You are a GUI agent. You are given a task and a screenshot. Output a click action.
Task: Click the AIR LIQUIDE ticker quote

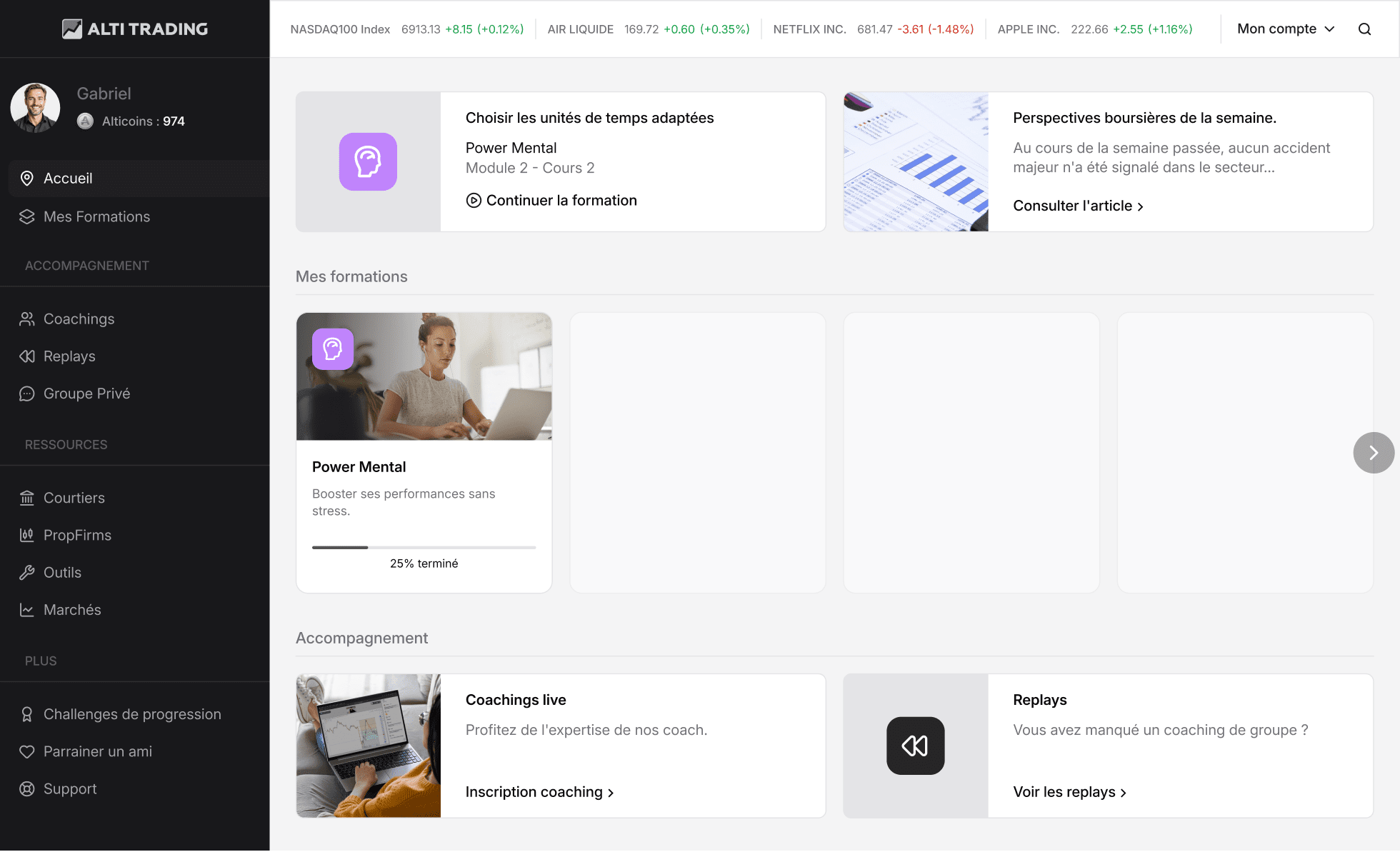[x=649, y=29]
